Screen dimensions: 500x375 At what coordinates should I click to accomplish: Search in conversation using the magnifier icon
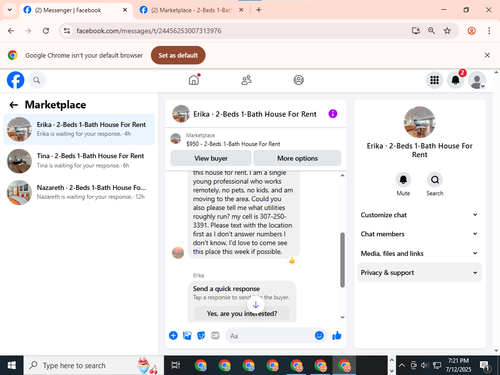pyautogui.click(x=435, y=180)
